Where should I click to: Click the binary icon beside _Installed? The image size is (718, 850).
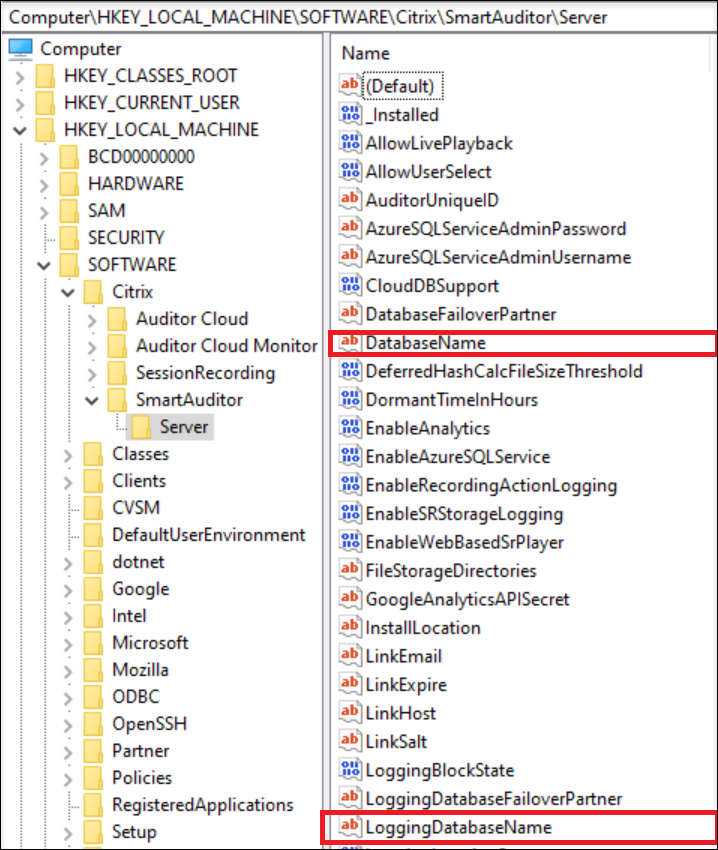[x=350, y=114]
